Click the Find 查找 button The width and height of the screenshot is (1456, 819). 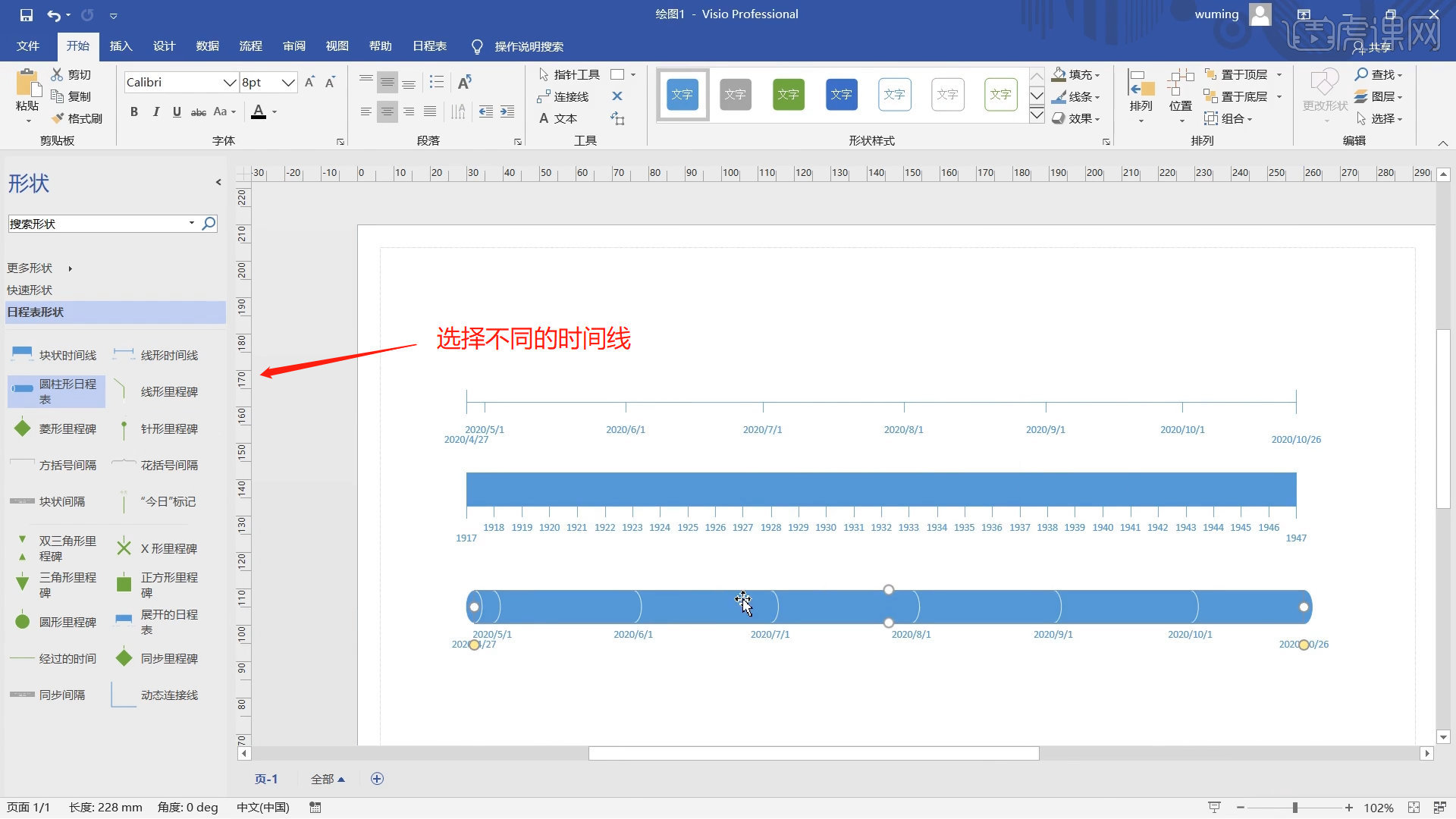tap(1379, 74)
